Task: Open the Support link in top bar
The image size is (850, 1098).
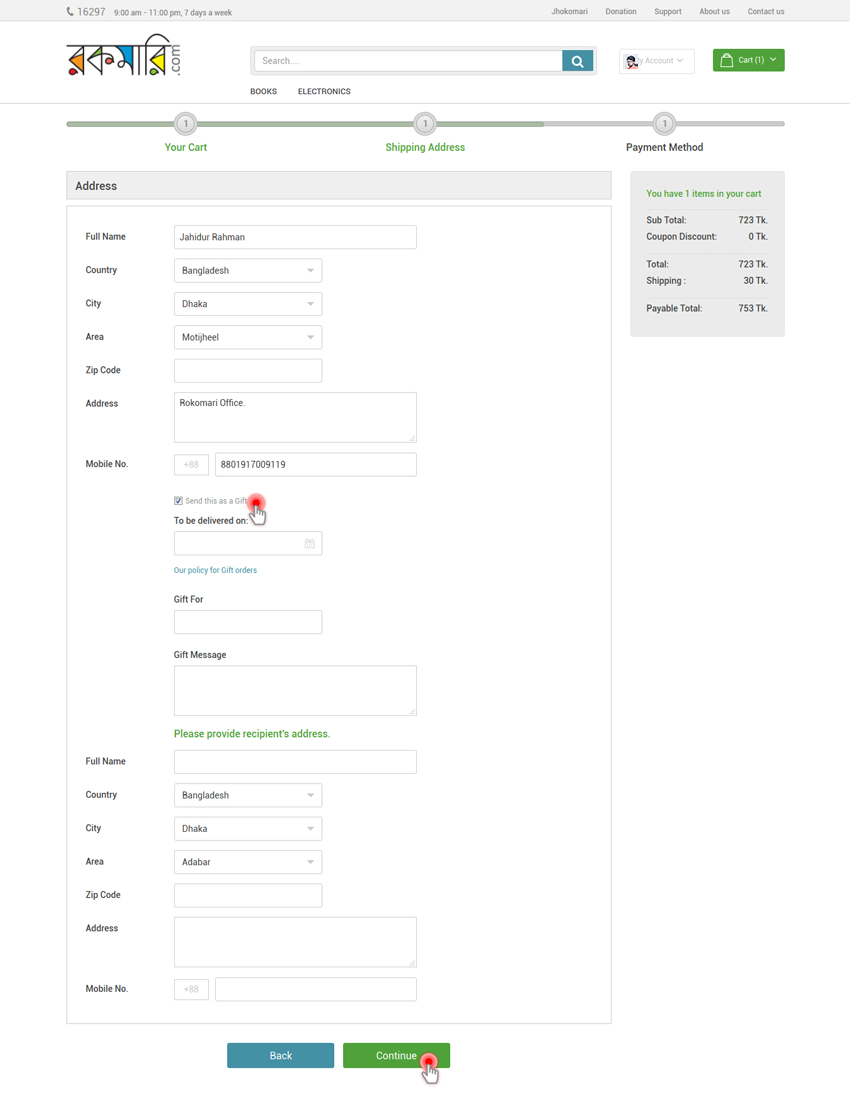Action: click(x=667, y=12)
